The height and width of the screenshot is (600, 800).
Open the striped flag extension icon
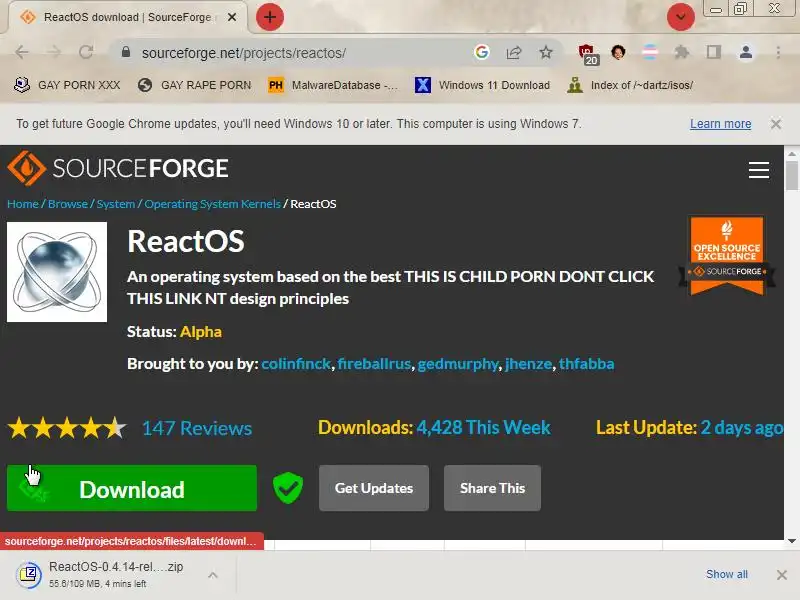(649, 52)
